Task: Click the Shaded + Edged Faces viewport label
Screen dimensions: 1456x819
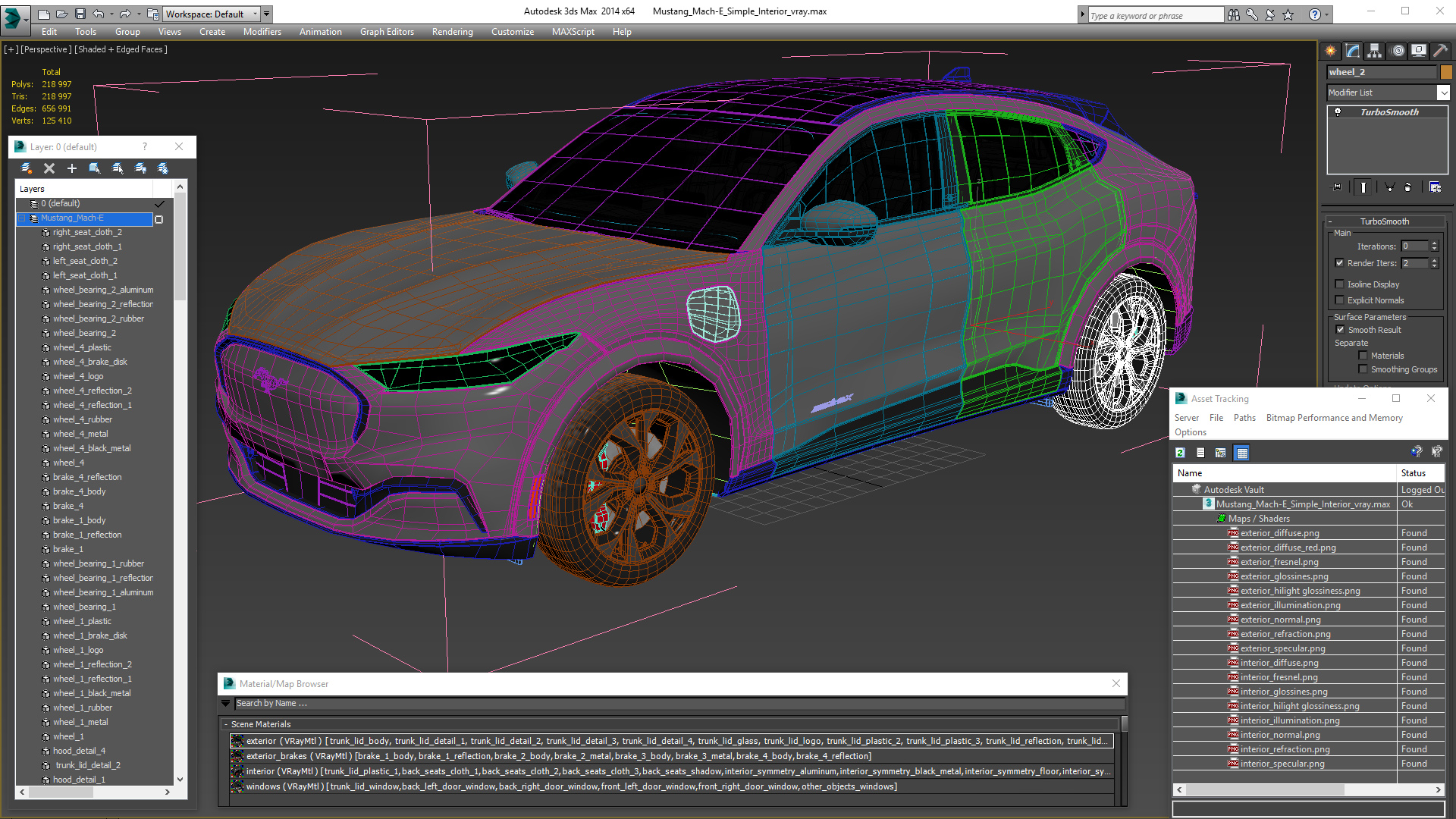Action: pyautogui.click(x=121, y=49)
